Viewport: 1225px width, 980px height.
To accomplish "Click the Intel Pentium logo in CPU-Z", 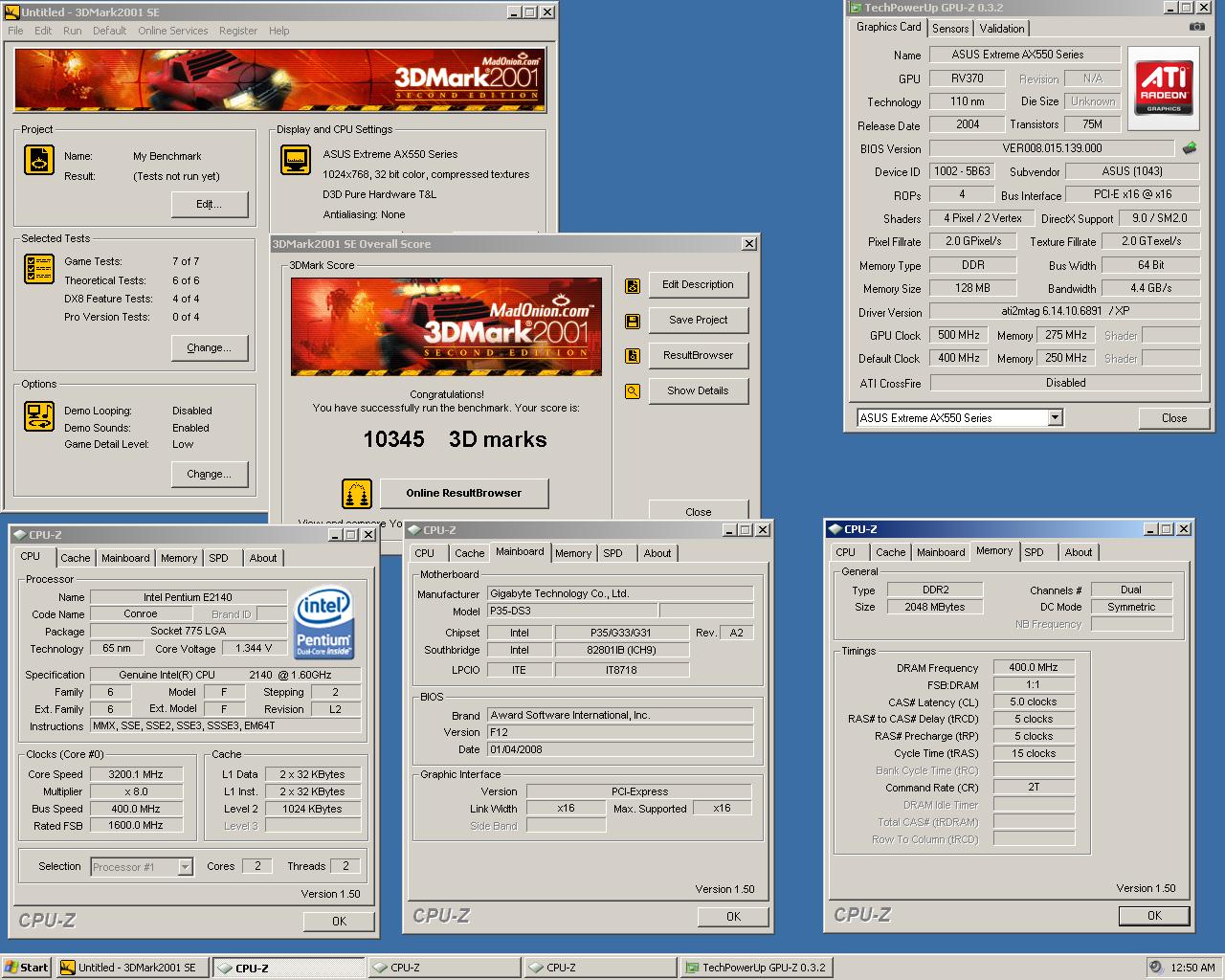I will click(323, 620).
